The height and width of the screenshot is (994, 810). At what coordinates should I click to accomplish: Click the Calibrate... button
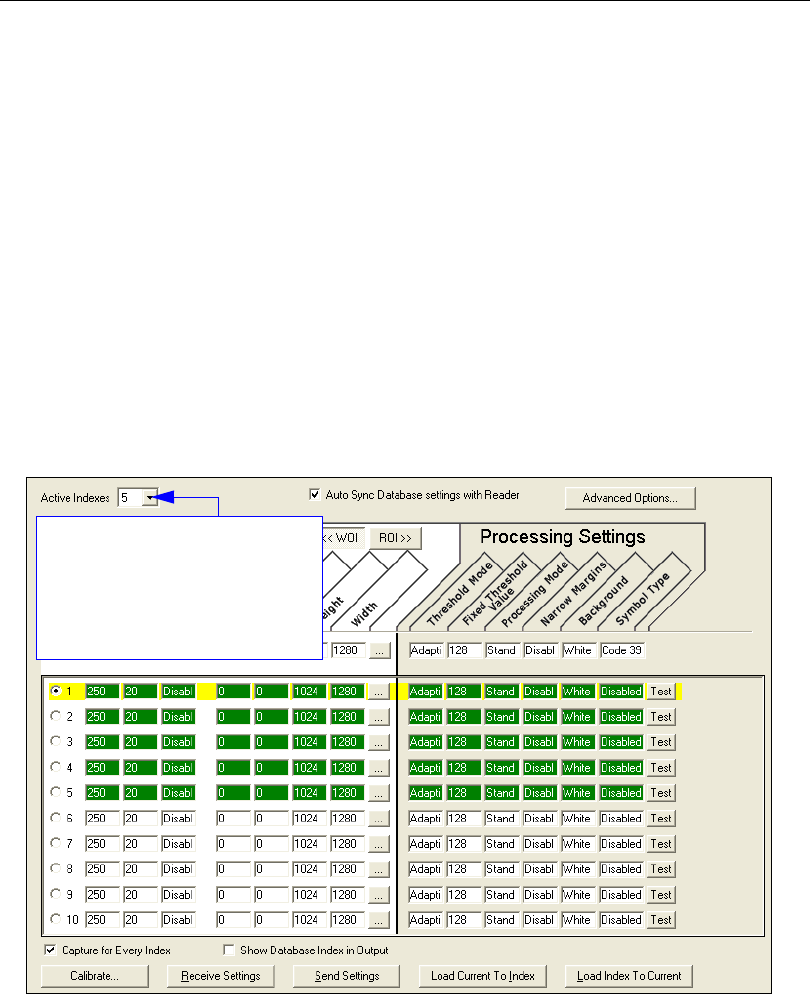coord(94,976)
